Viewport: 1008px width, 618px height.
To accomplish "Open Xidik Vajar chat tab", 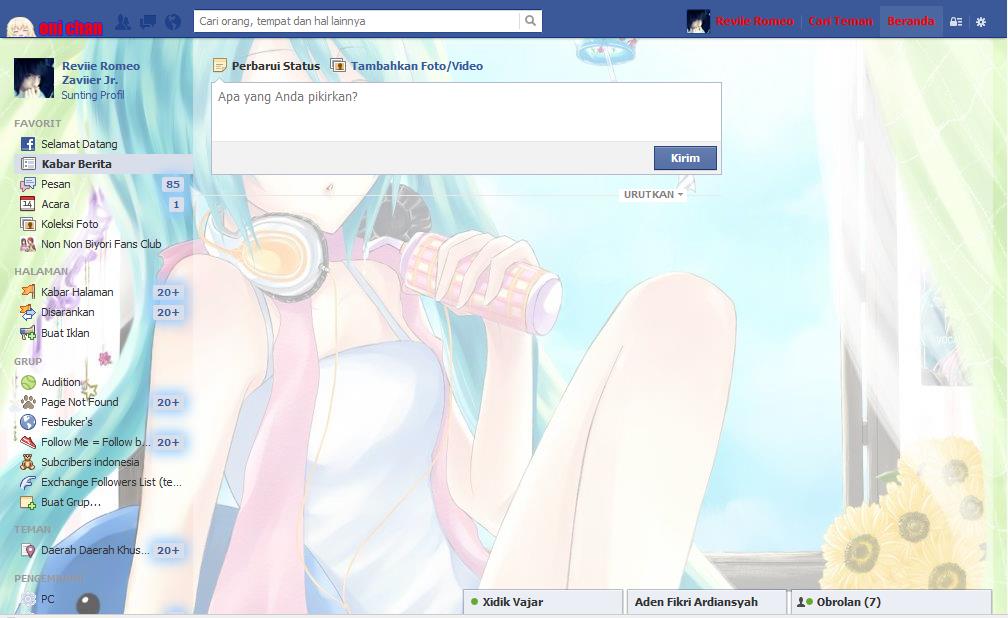I will (543, 603).
